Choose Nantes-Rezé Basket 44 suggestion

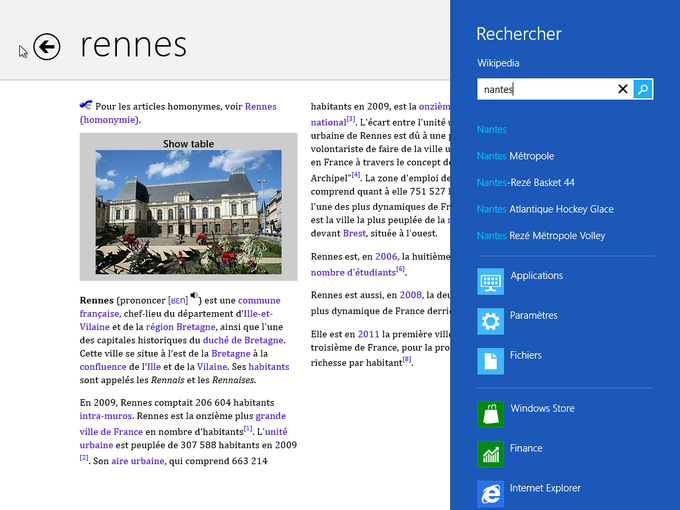pyautogui.click(x=526, y=182)
